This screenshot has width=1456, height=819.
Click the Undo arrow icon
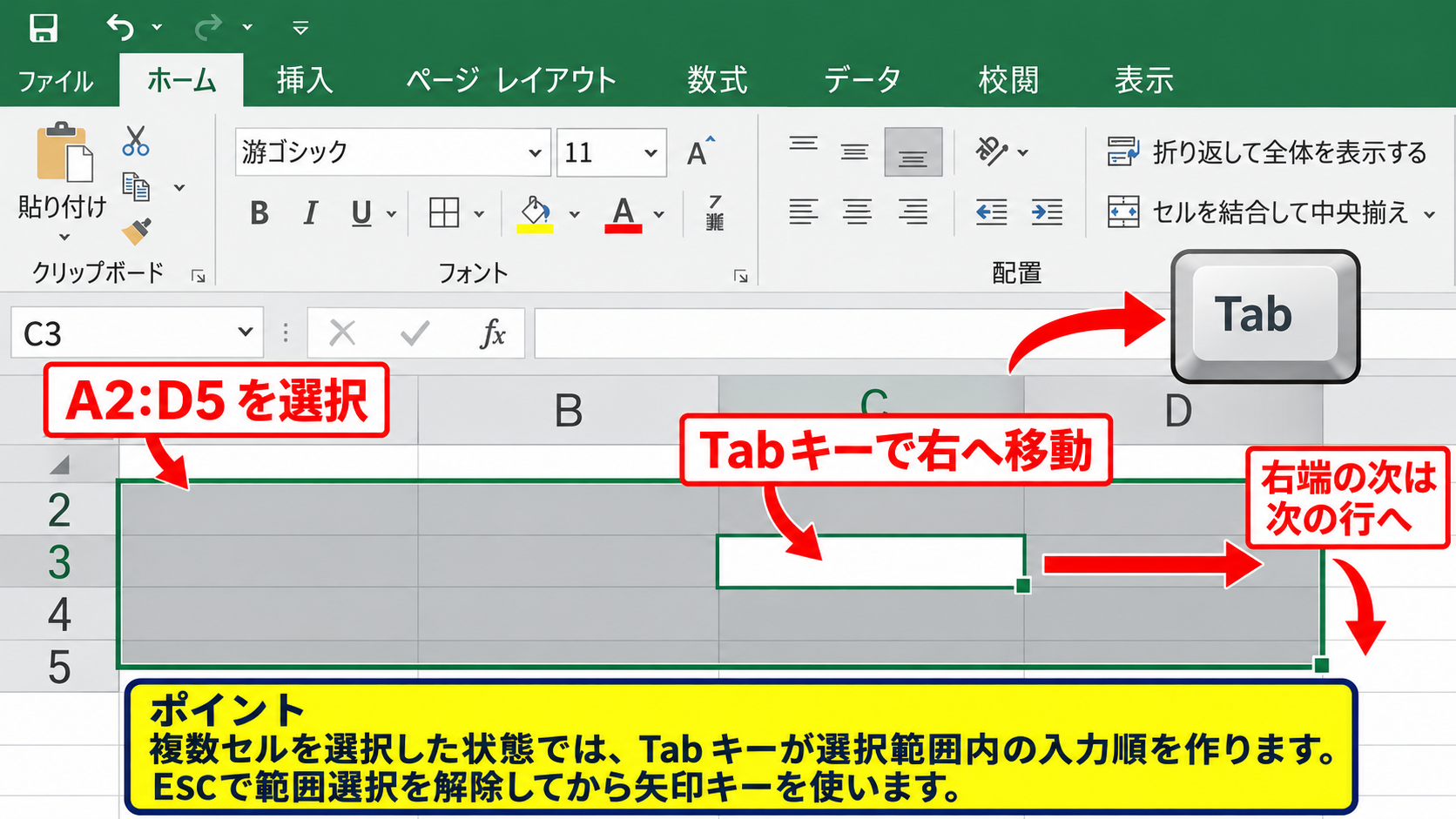tap(120, 28)
